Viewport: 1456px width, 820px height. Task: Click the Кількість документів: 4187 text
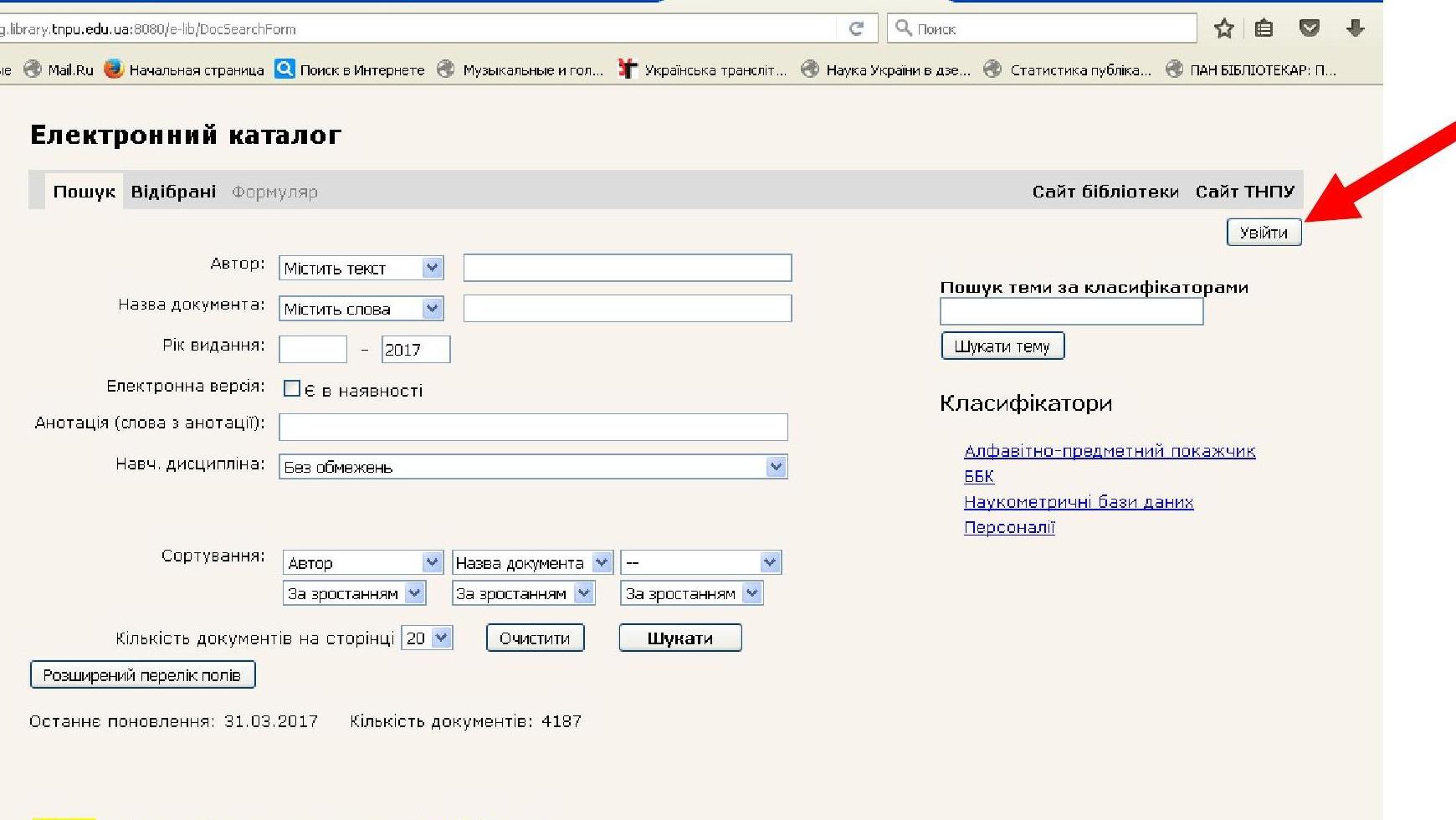click(465, 721)
